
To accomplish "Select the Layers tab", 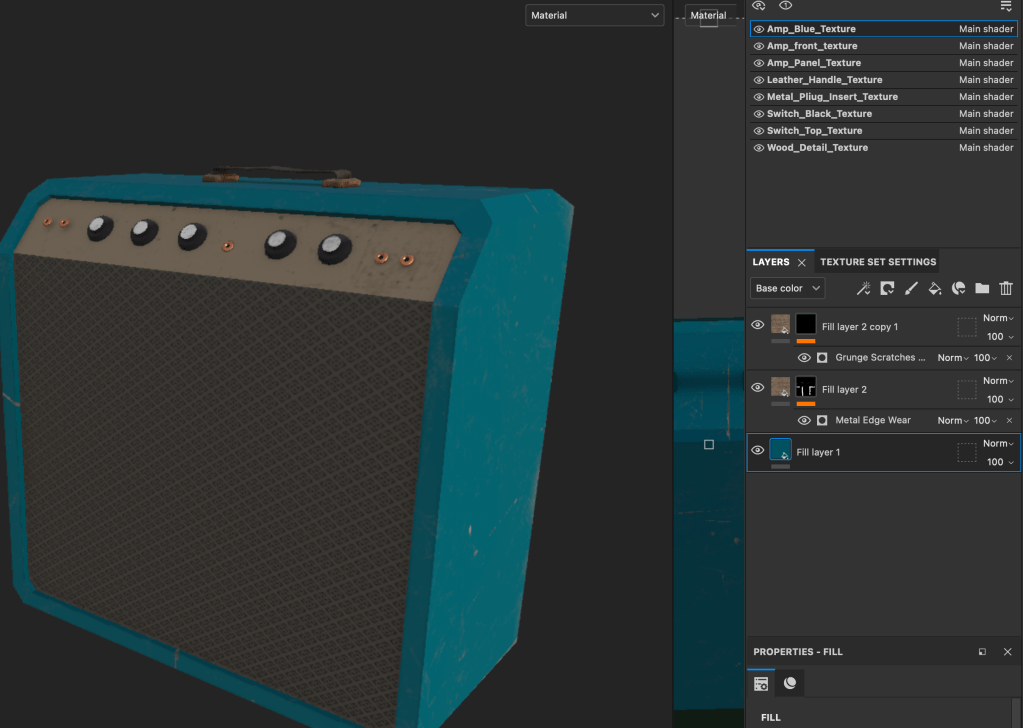I will pos(771,262).
